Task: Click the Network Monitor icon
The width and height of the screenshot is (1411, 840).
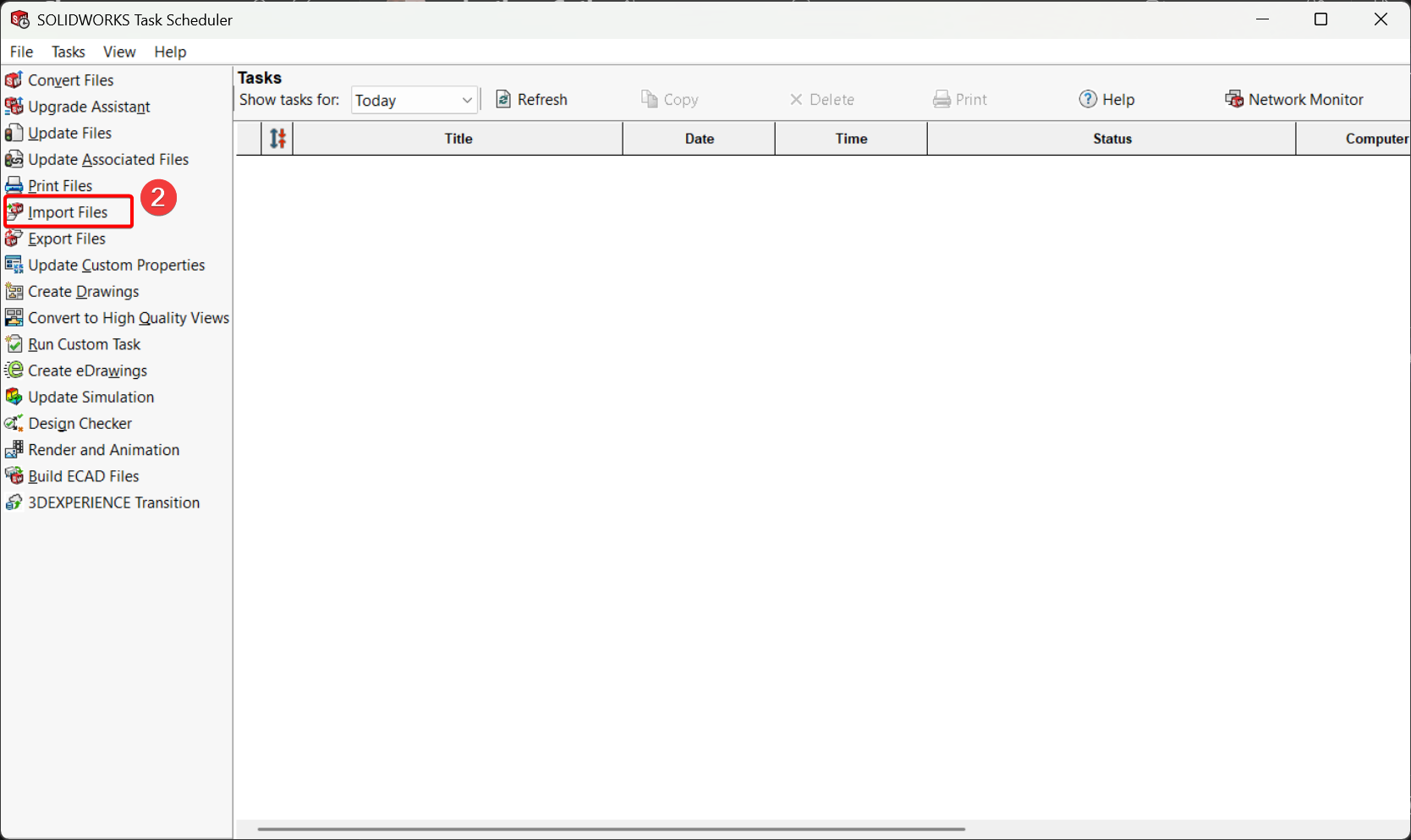Action: coord(1234,99)
